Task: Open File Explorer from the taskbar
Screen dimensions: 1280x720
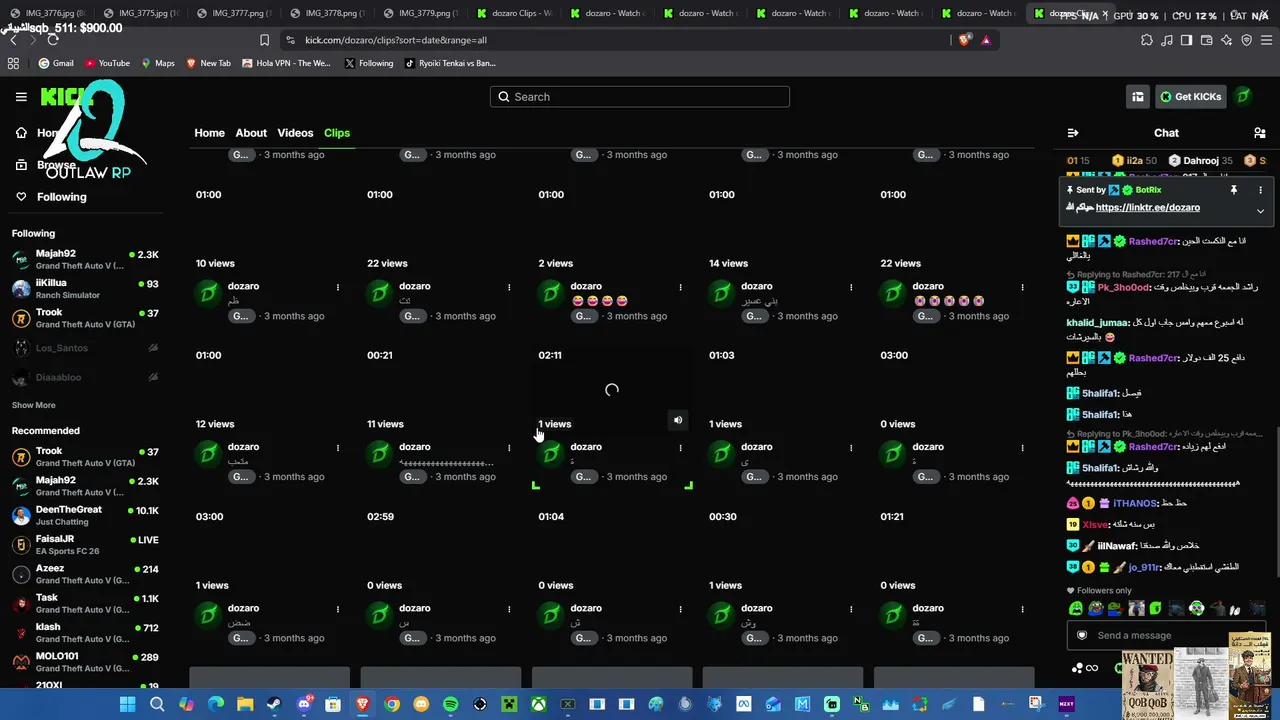Action: tap(245, 704)
